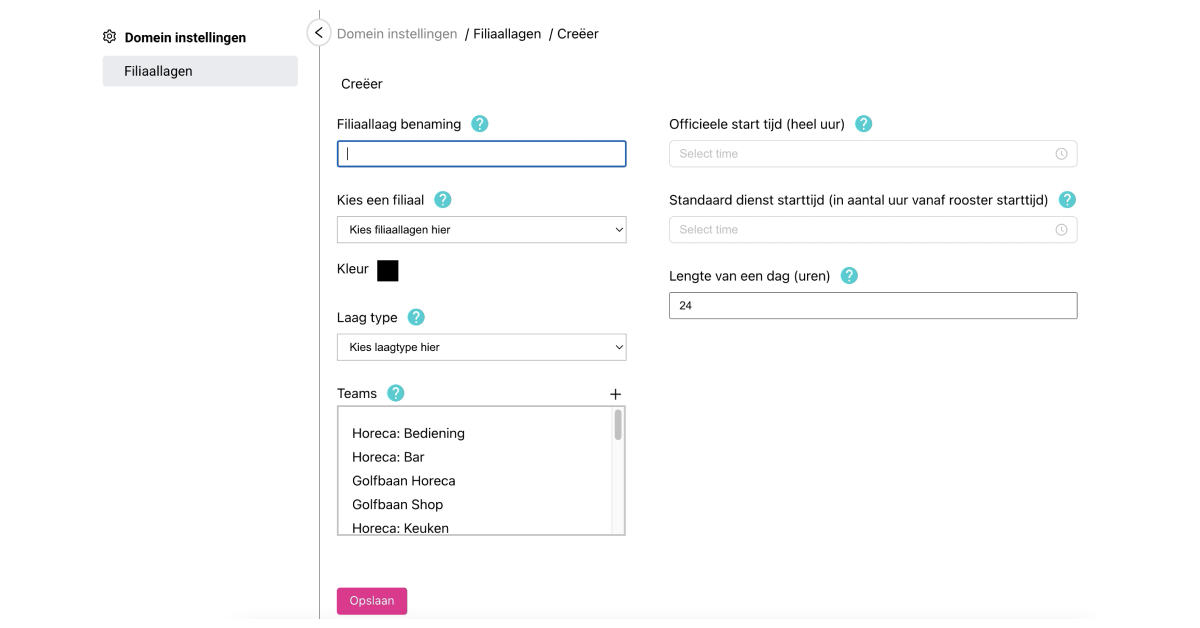Open the black Kleur color swatch
The height and width of the screenshot is (628, 1200).
(388, 270)
